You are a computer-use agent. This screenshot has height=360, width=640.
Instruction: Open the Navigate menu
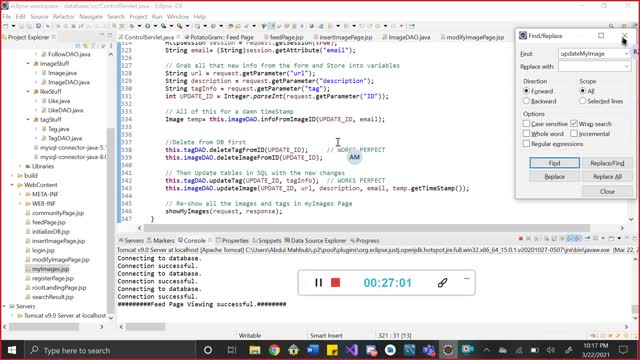(x=91, y=16)
